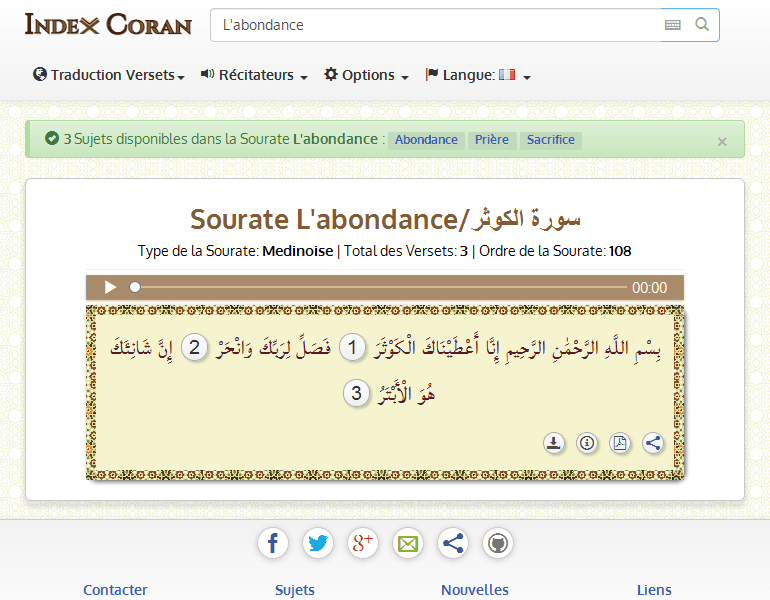Viewport: 770px width, 600px height.
Task: Select the Prière subject tag
Action: pyautogui.click(x=492, y=140)
